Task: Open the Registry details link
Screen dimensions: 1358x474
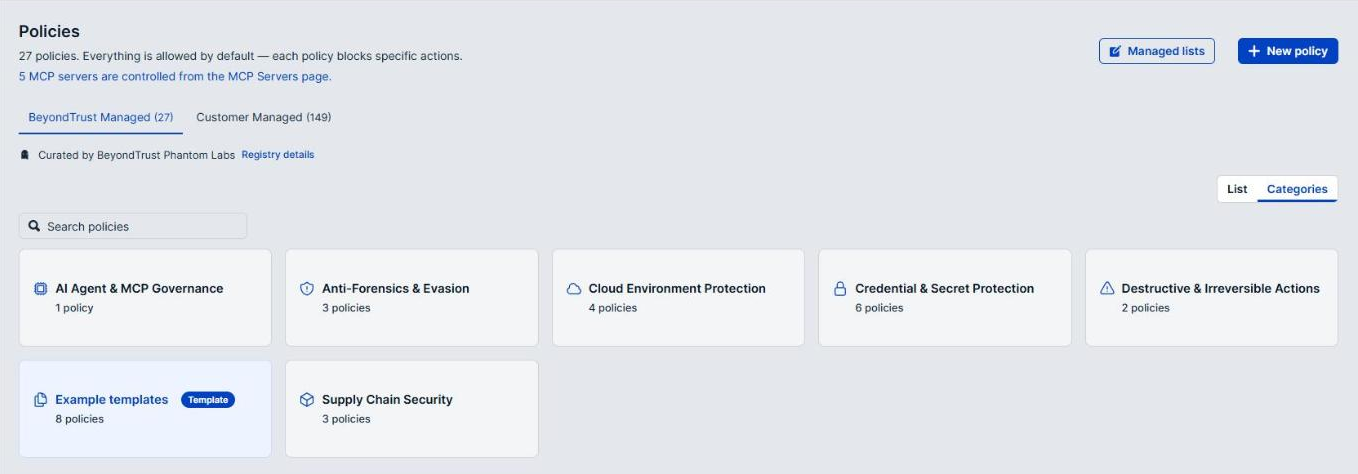Action: click(x=278, y=155)
